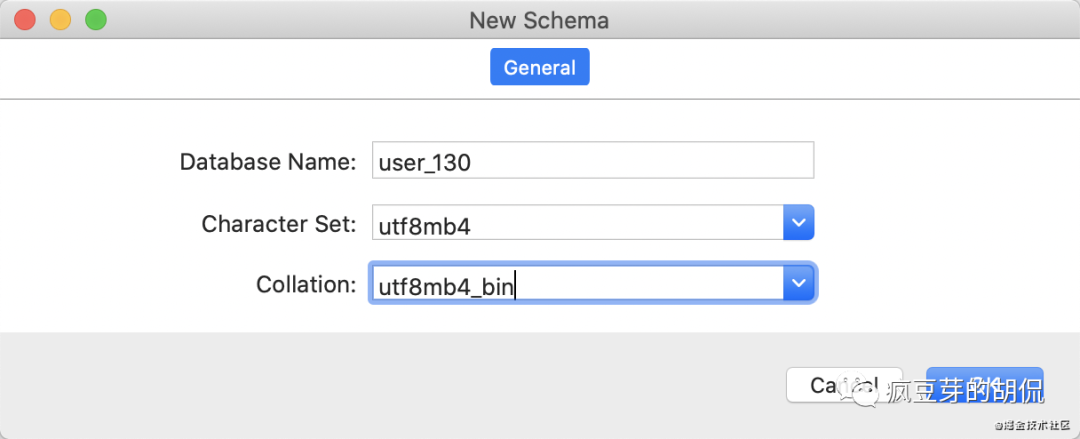Viewport: 1080px width, 439px height.
Task: Click inside the Collation combo box text
Action: tap(575, 285)
